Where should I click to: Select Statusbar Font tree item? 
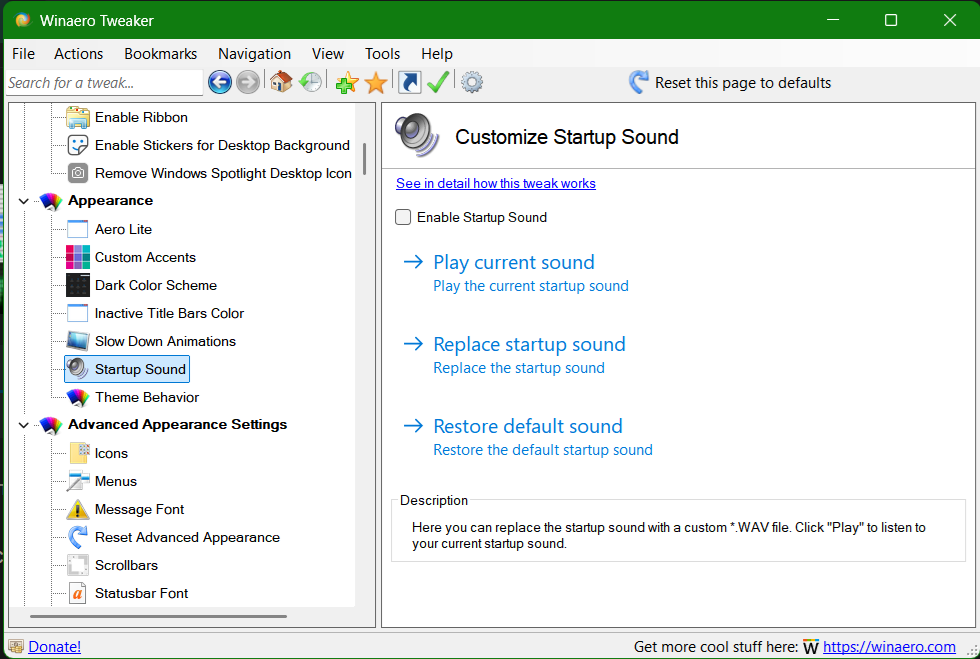pyautogui.click(x=141, y=593)
